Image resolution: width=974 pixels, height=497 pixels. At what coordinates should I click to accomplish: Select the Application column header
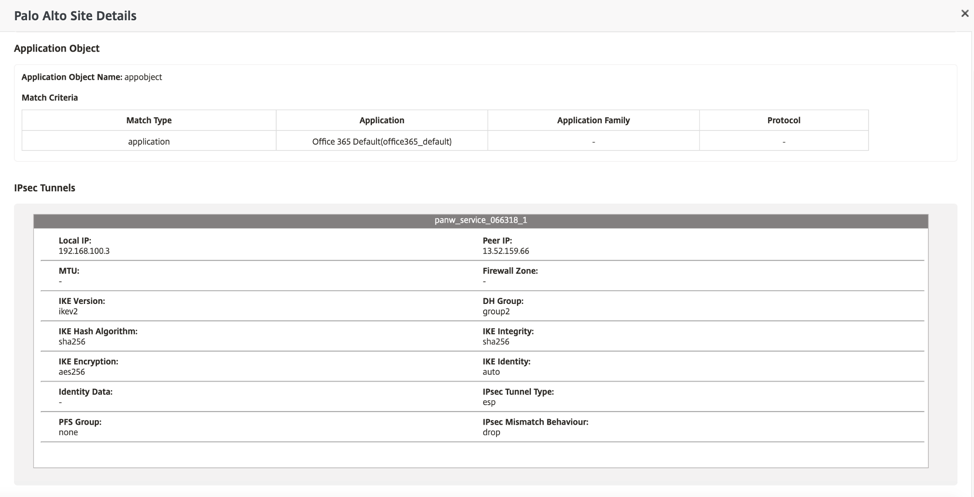[x=382, y=121]
